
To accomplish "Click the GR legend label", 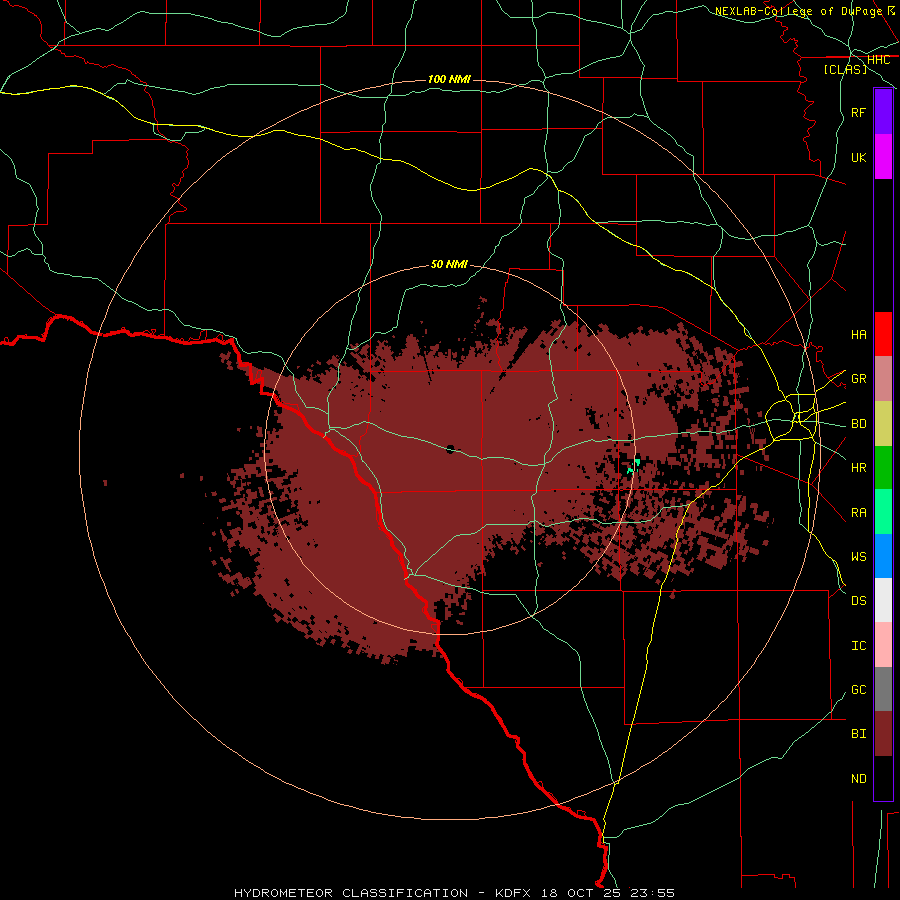I will pyautogui.click(x=858, y=379).
